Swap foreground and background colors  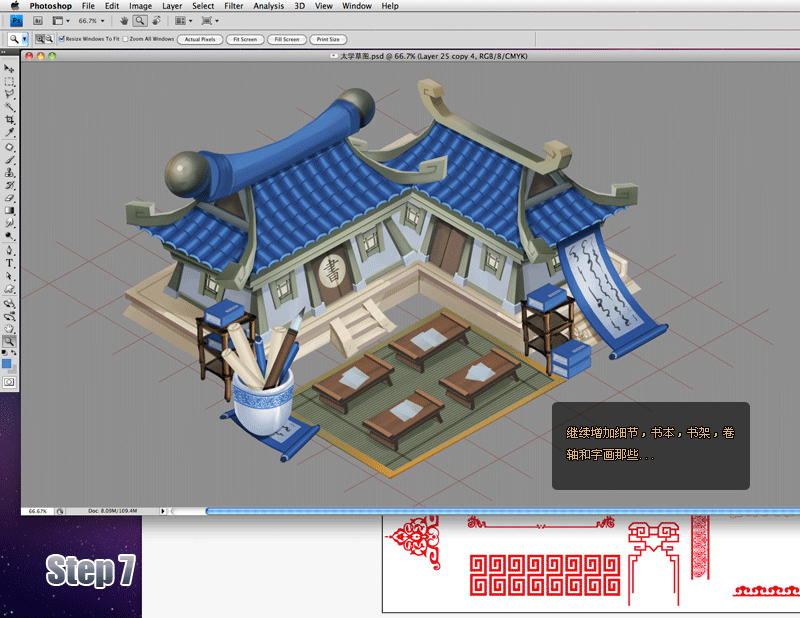coord(14,353)
